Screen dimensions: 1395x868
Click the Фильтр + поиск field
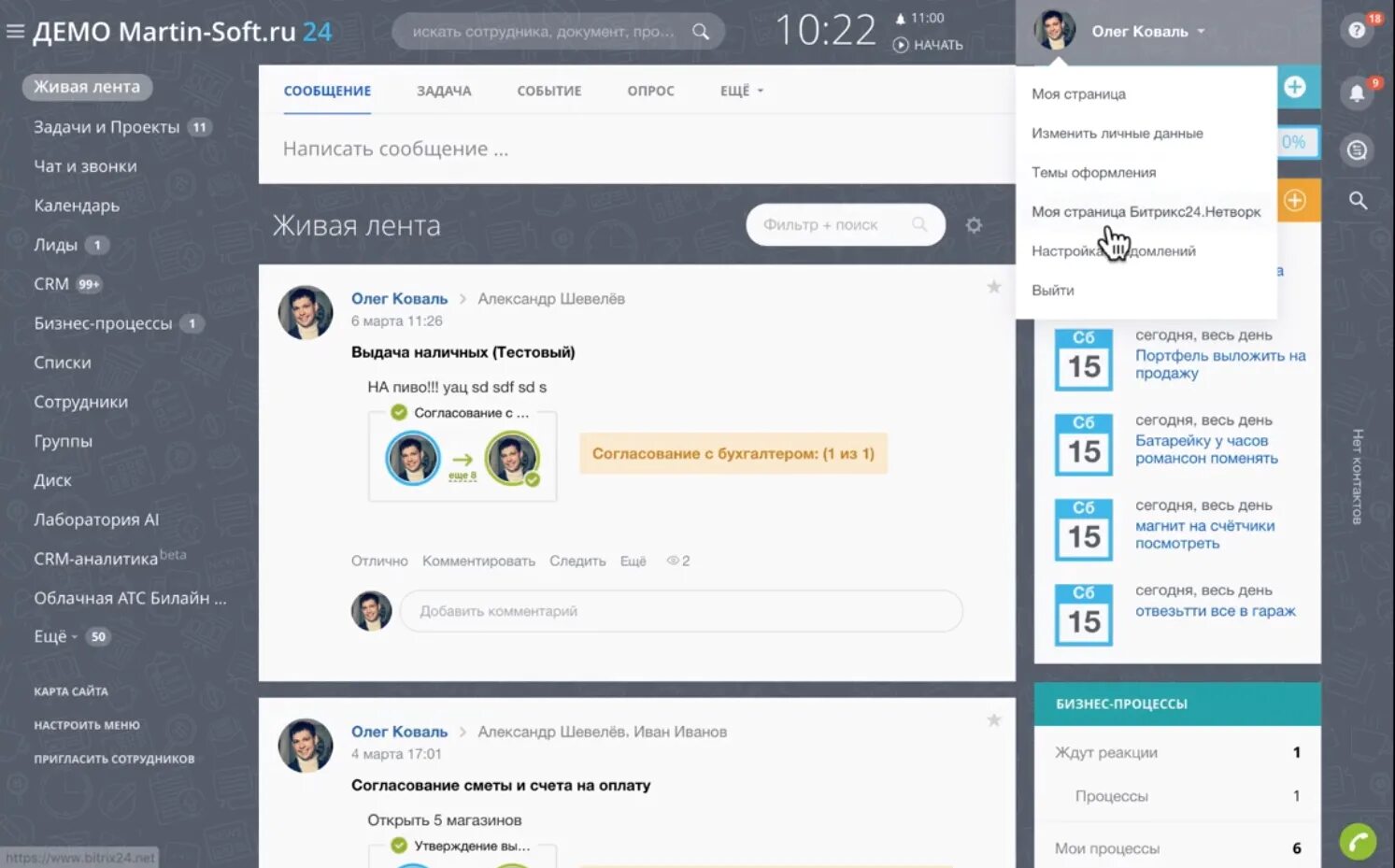click(846, 224)
